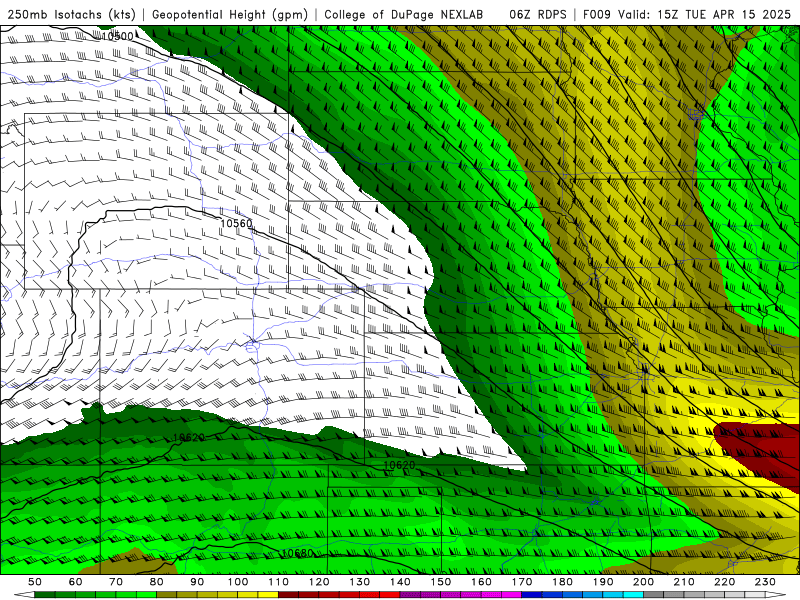
Task: Click the 60 value on the color scale
Action: (x=76, y=582)
